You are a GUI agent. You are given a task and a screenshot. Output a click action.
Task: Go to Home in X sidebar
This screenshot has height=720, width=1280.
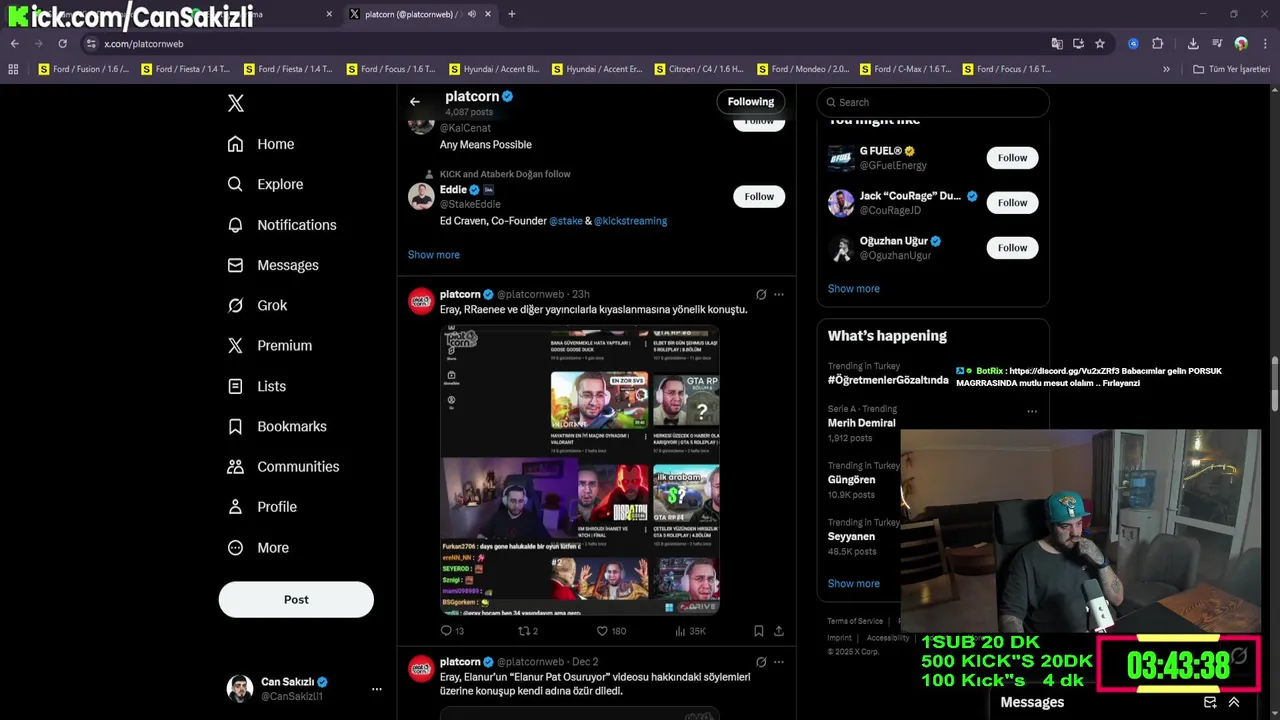point(261,144)
